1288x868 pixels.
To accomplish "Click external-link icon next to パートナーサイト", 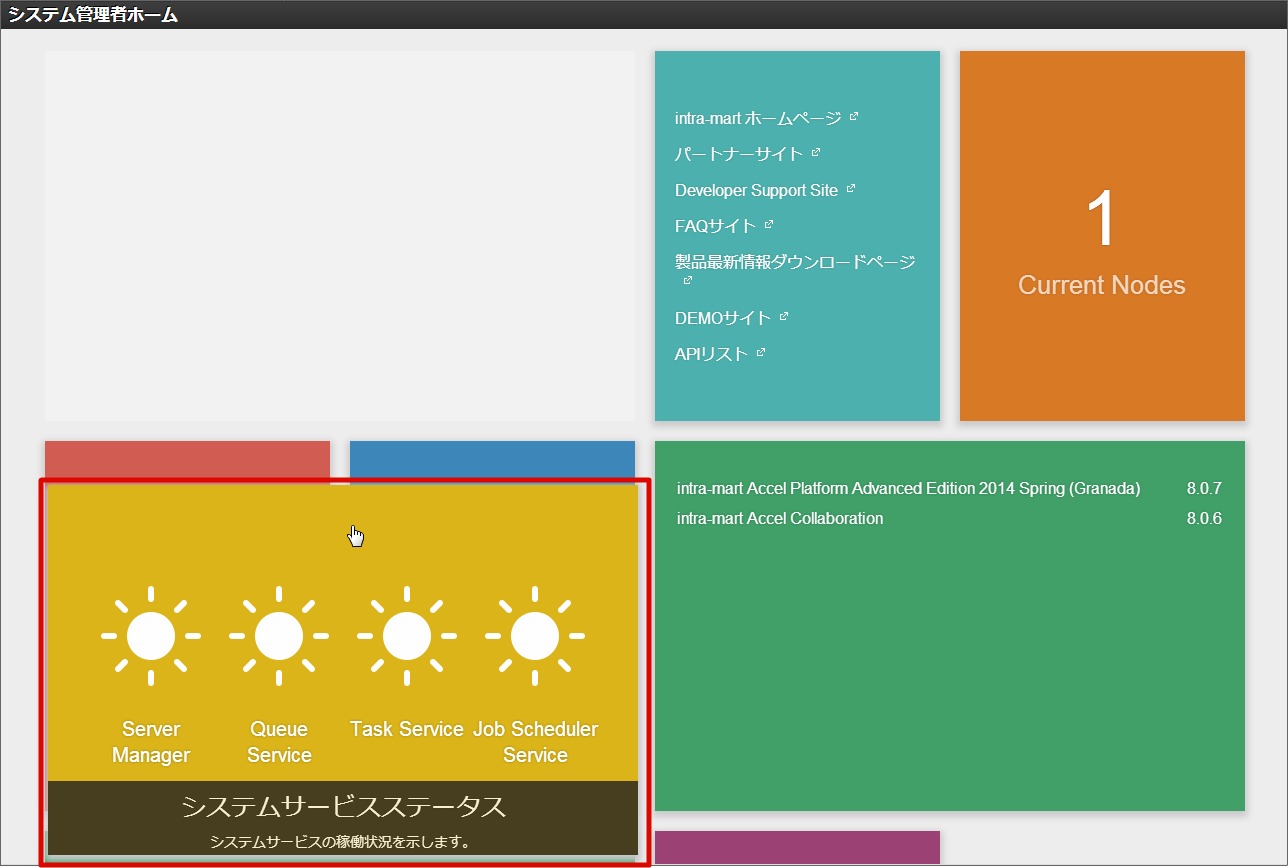I will pos(816,153).
